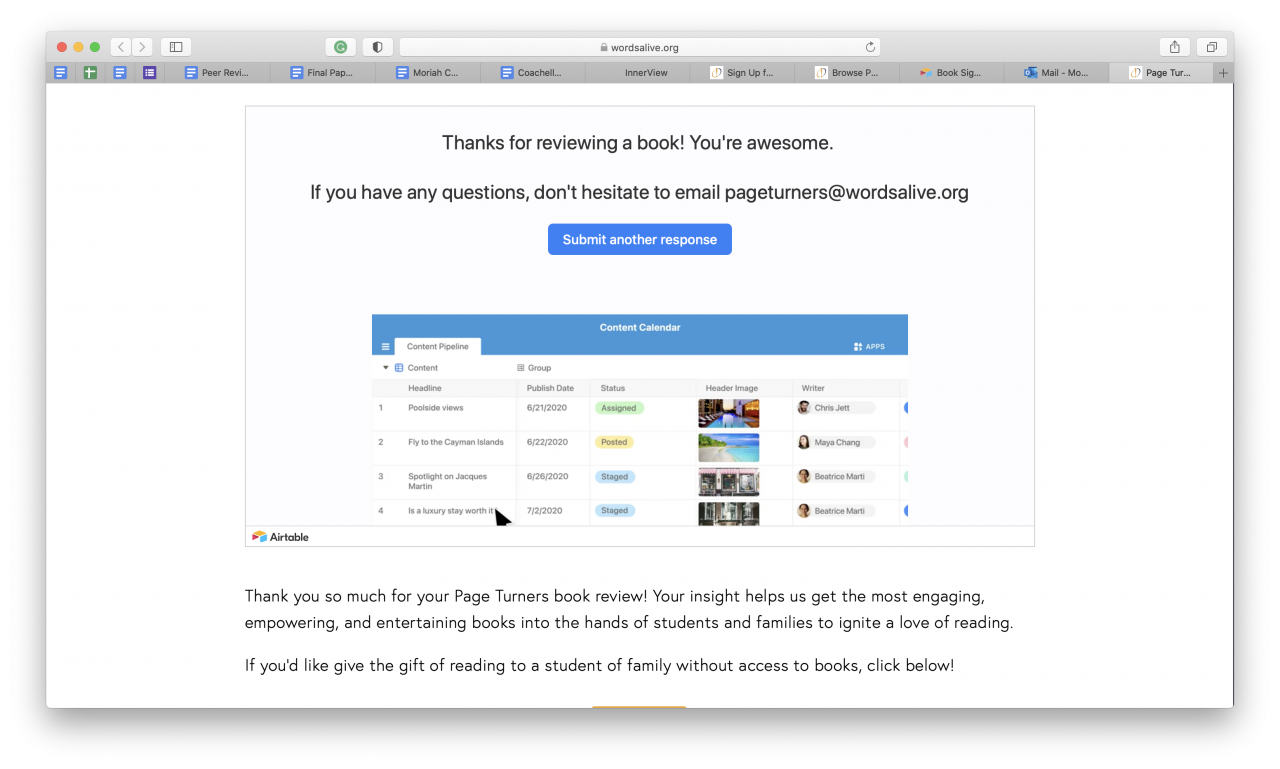Open the hamburger menu in Content Calendar
This screenshot has width=1280, height=769.
(x=386, y=347)
